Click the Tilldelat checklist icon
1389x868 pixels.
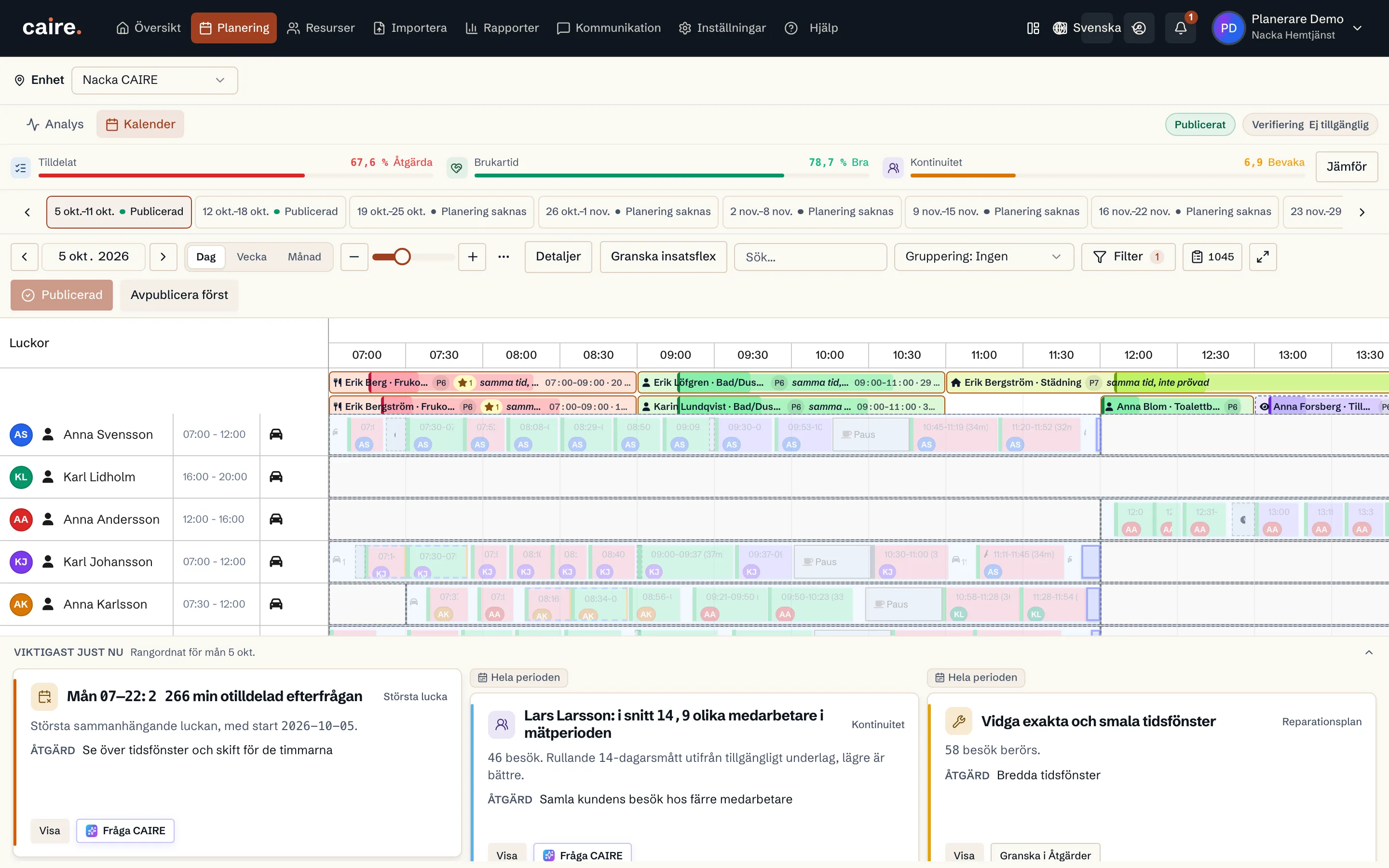tap(21, 168)
